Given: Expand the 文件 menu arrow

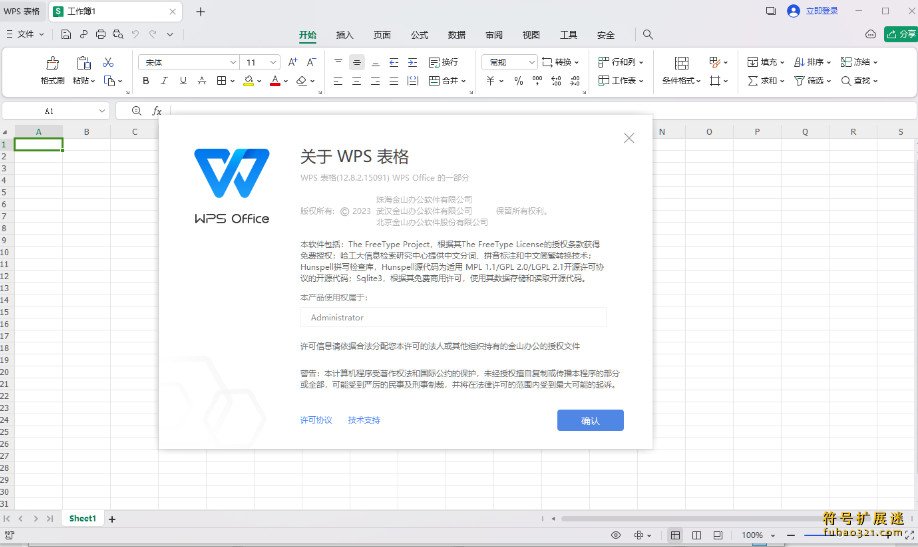Looking at the screenshot, I should (x=42, y=35).
